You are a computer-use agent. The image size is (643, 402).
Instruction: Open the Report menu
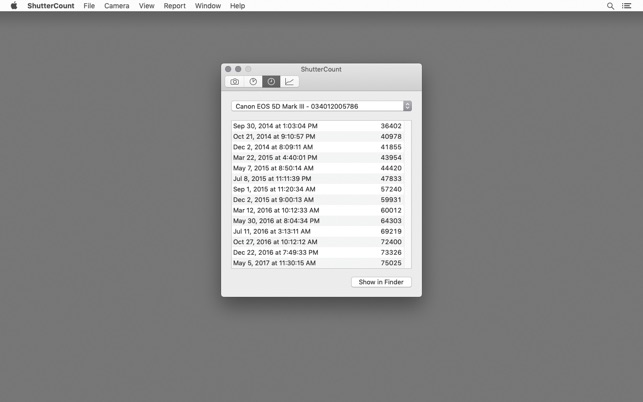(x=174, y=6)
